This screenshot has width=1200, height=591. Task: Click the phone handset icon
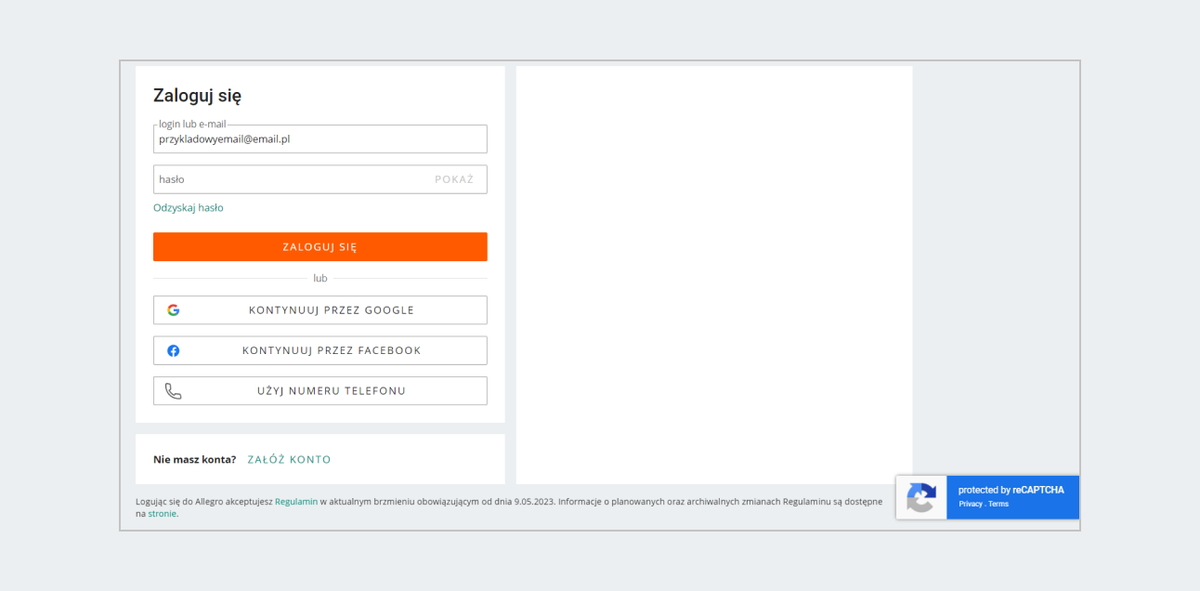pos(173,391)
